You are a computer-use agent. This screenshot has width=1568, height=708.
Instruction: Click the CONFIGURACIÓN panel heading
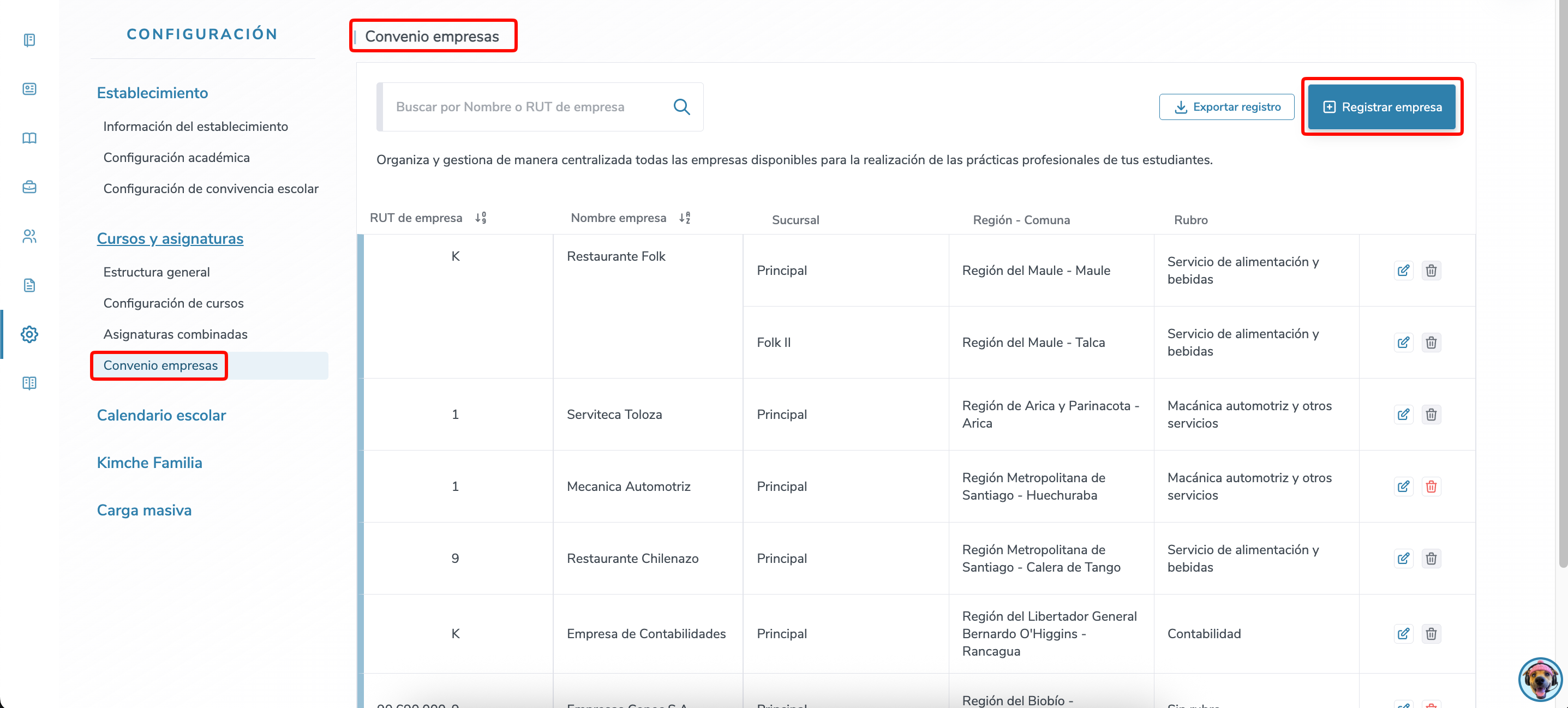[202, 34]
